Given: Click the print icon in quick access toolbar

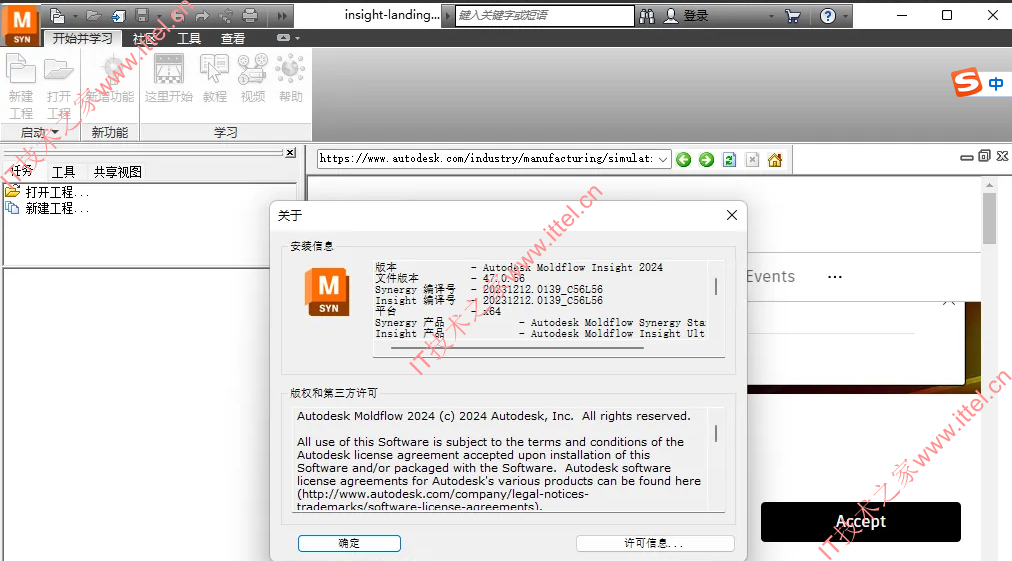Looking at the screenshot, I should [250, 15].
